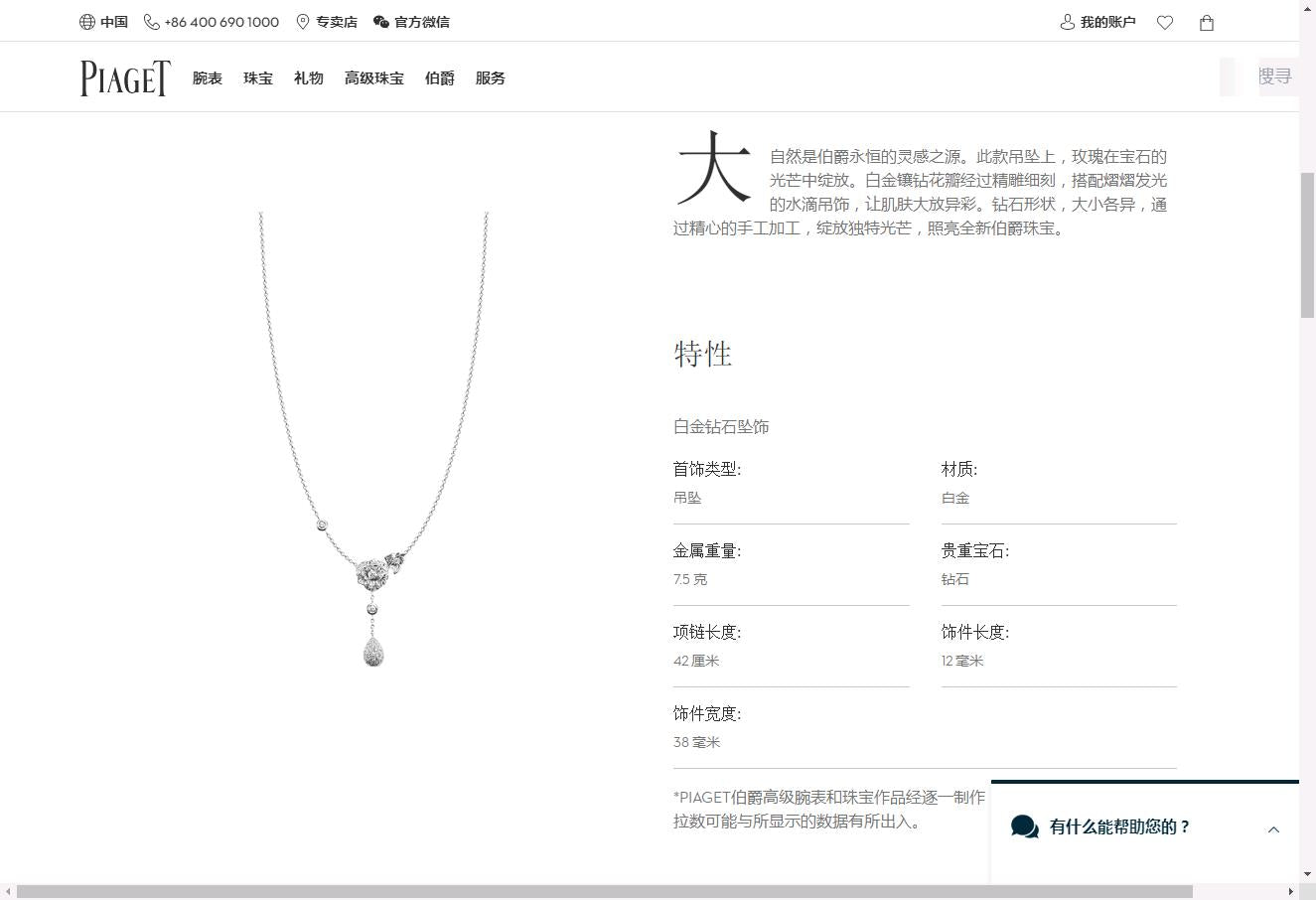
Task: Open the 腕表 menu
Action: (x=208, y=78)
